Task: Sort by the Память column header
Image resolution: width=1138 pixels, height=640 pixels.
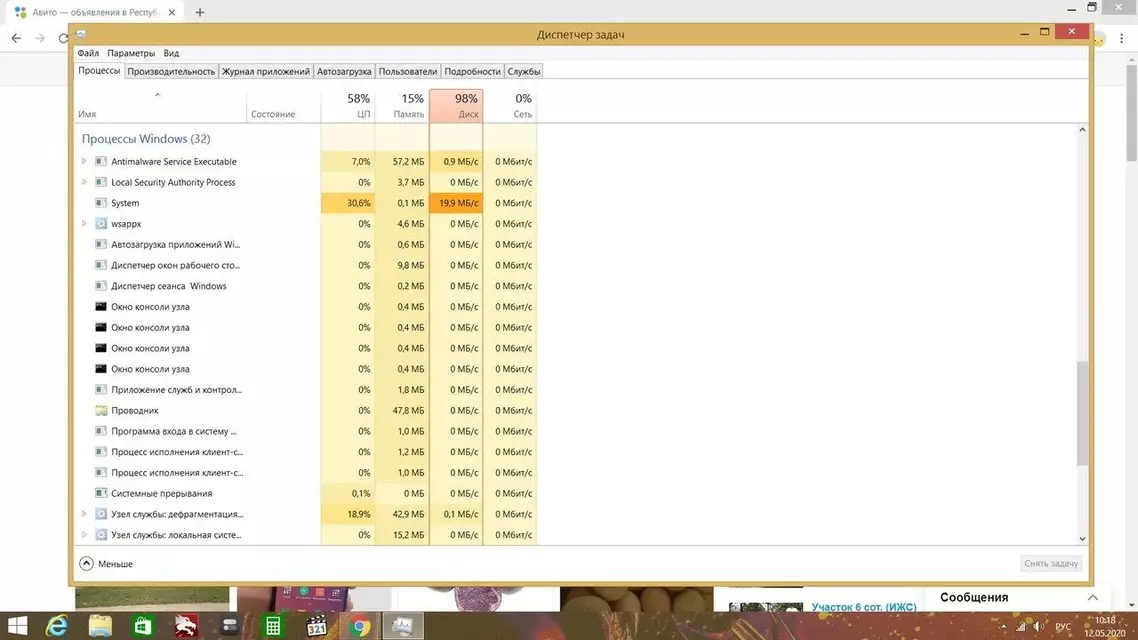Action: 402,105
